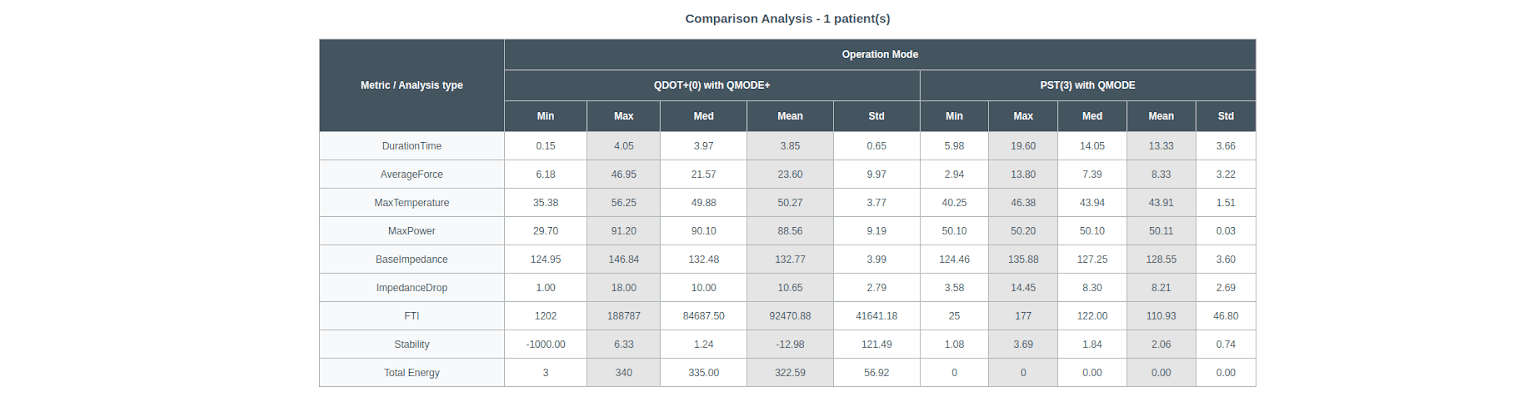1519x408 pixels.
Task: Select the AverageForce row label
Action: pos(411,174)
